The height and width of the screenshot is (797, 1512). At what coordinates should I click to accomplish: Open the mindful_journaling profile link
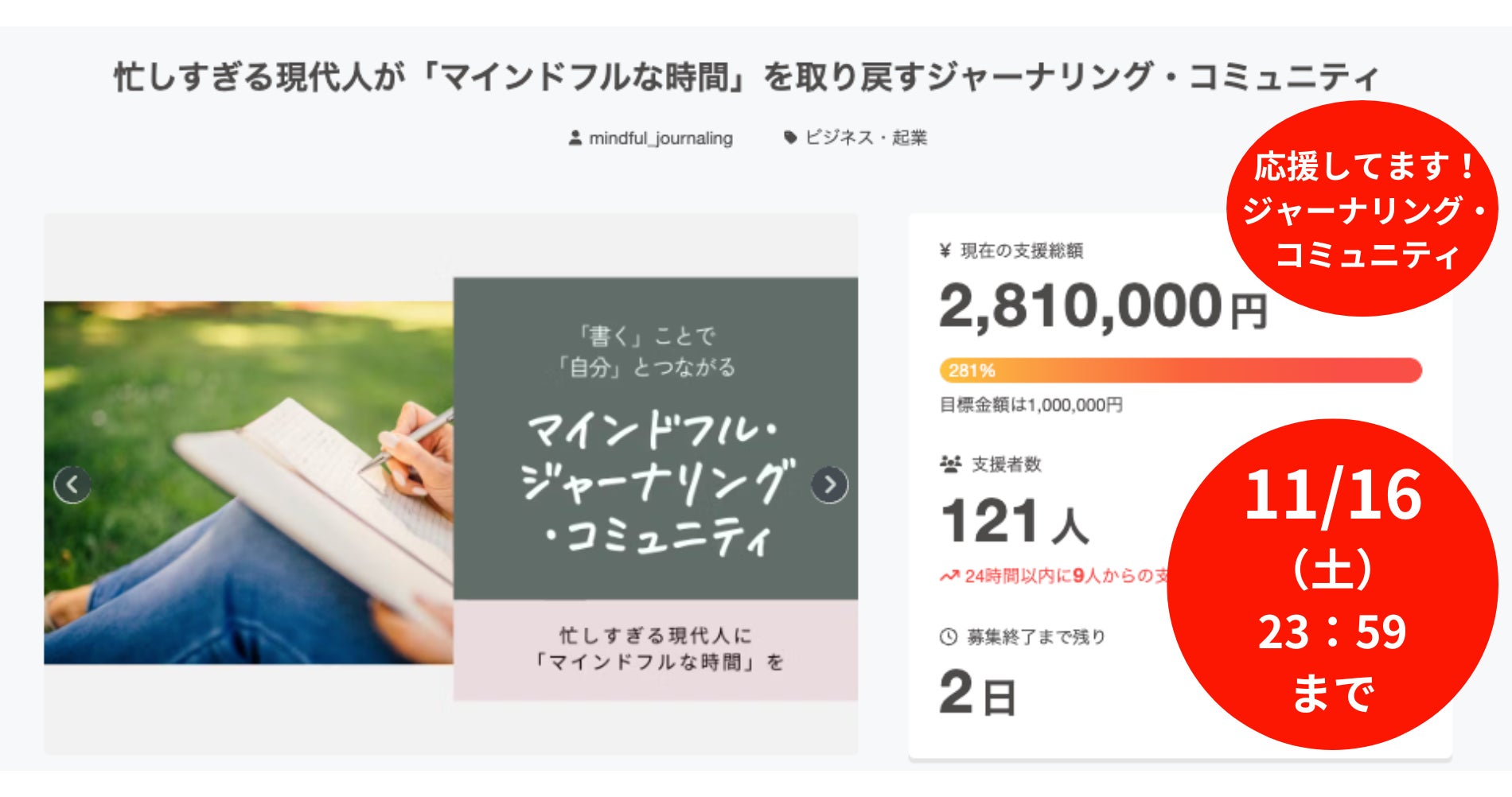point(661,138)
